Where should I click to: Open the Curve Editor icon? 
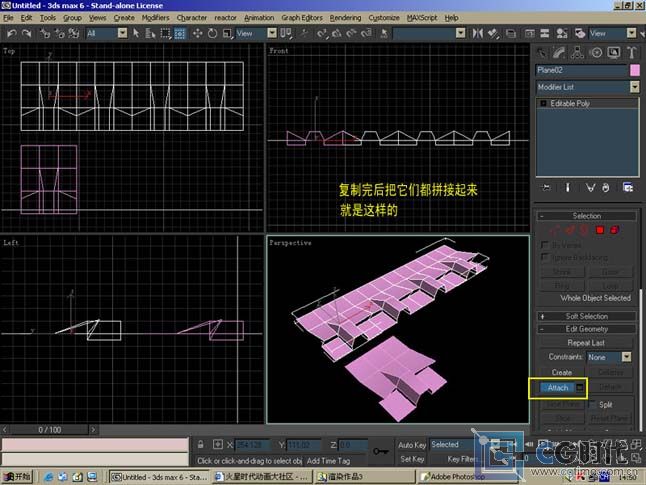529,33
